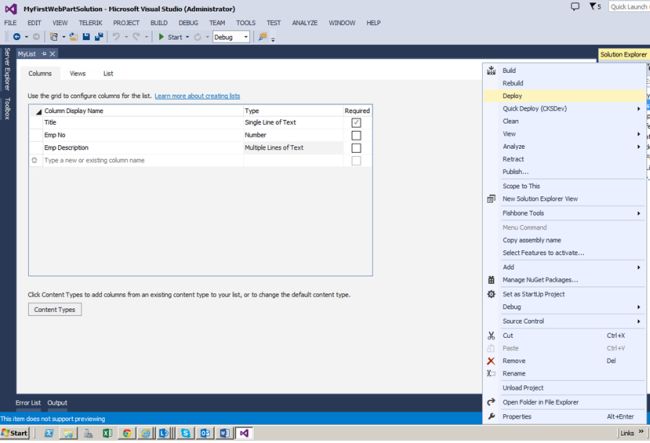Click Lync icon in the taskbar
650x443 pixels.
pyautogui.click(x=164, y=433)
